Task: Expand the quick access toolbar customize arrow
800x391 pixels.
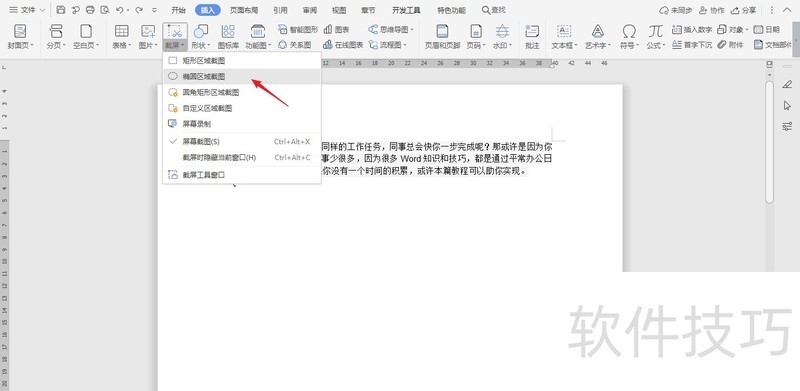Action: point(155,10)
